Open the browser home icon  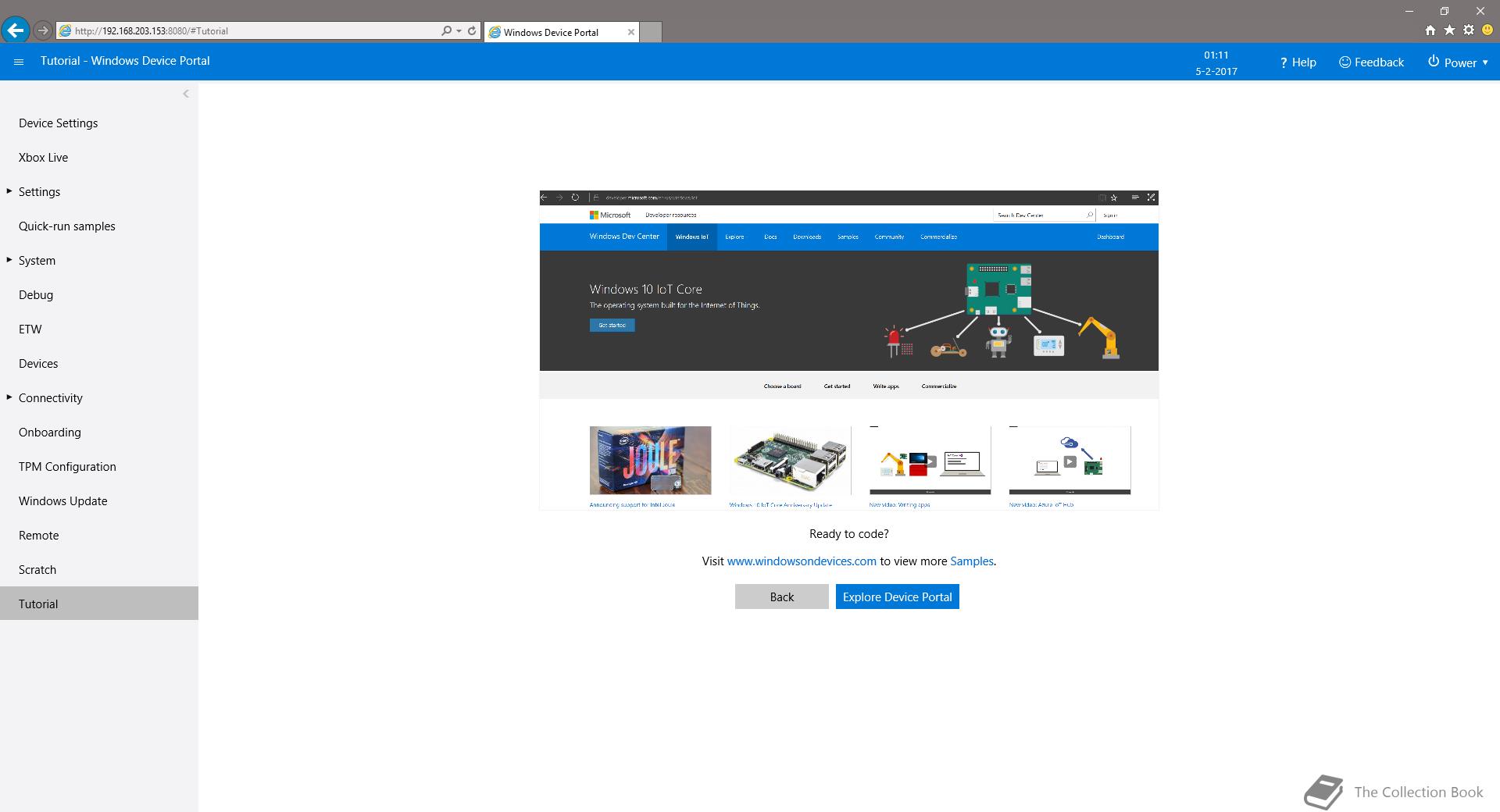point(1430,30)
